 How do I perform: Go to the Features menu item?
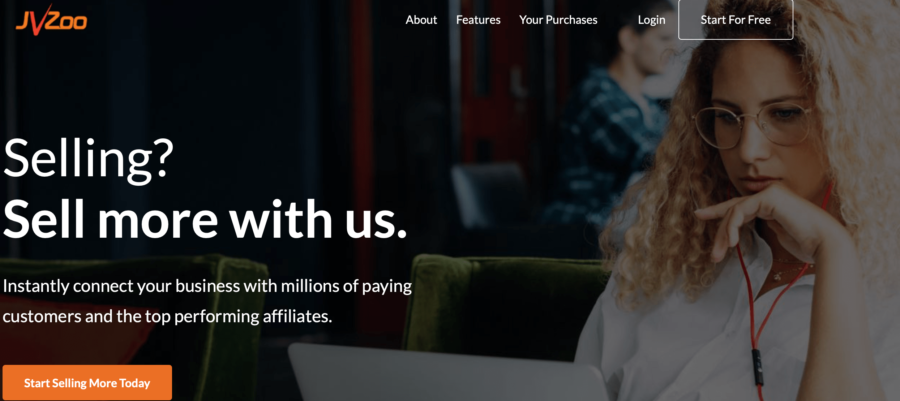tap(478, 20)
